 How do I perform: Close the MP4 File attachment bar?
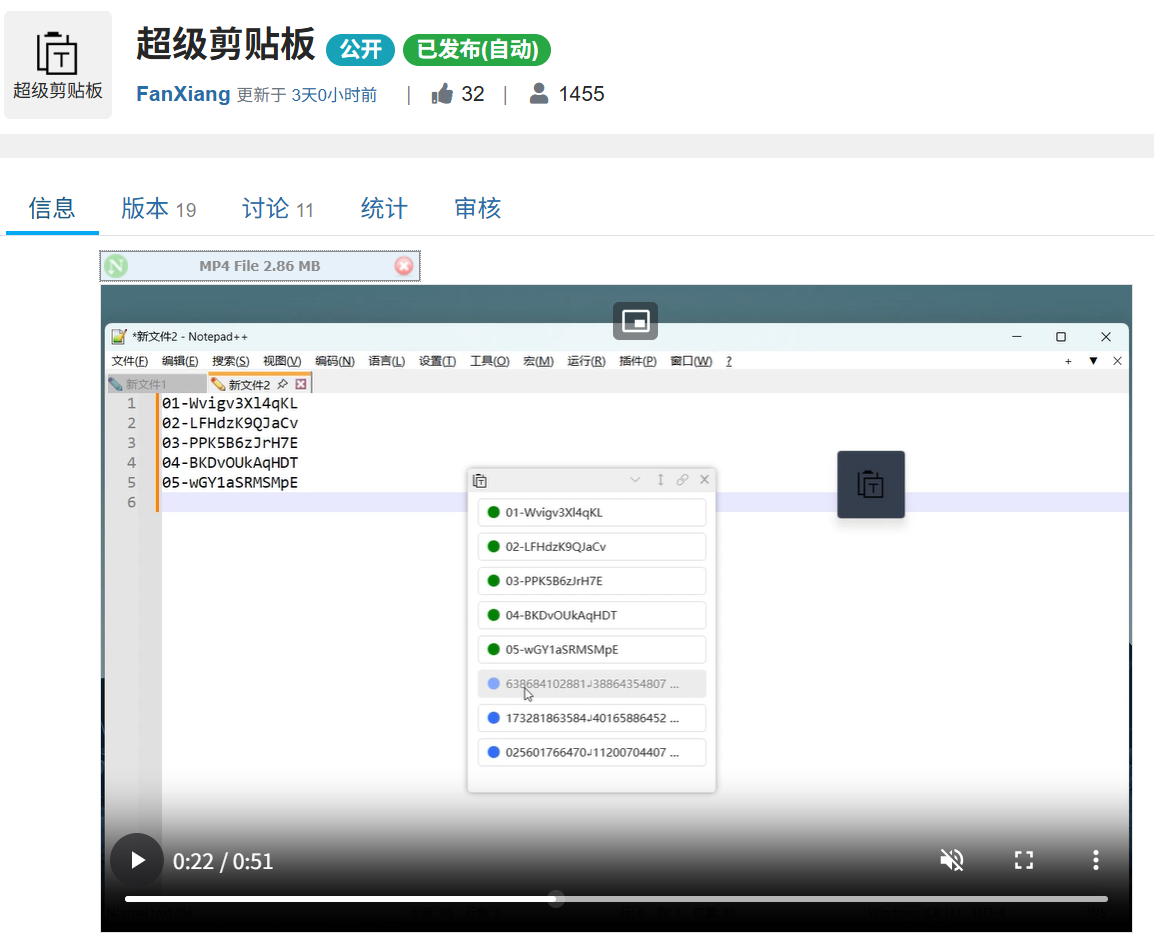click(403, 266)
